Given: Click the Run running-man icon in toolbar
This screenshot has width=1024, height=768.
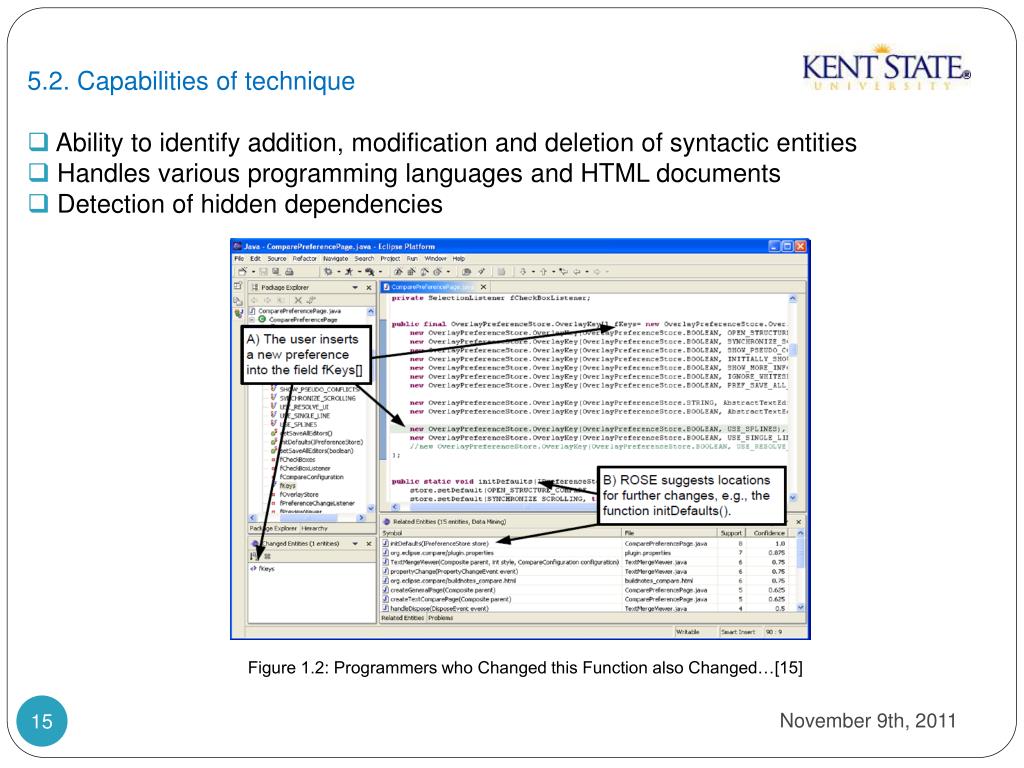Looking at the screenshot, I should [349, 272].
